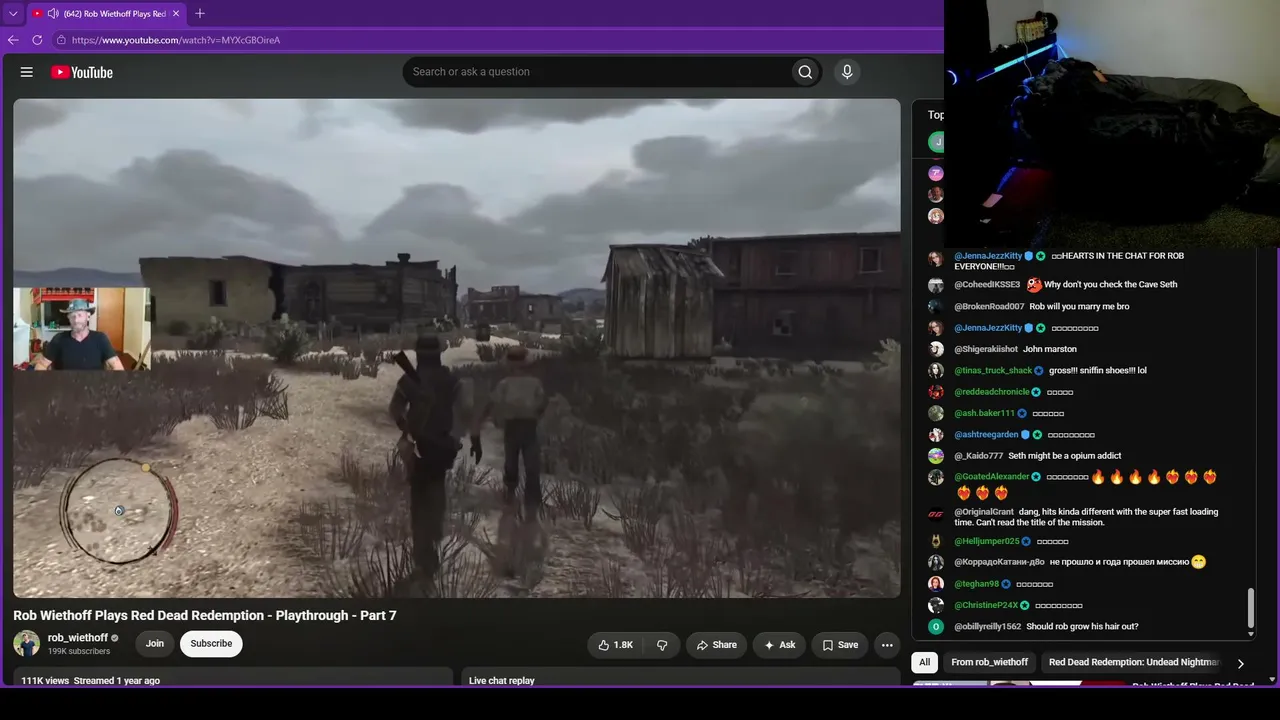
Task: Go back with browser back arrow
Action: 13,40
